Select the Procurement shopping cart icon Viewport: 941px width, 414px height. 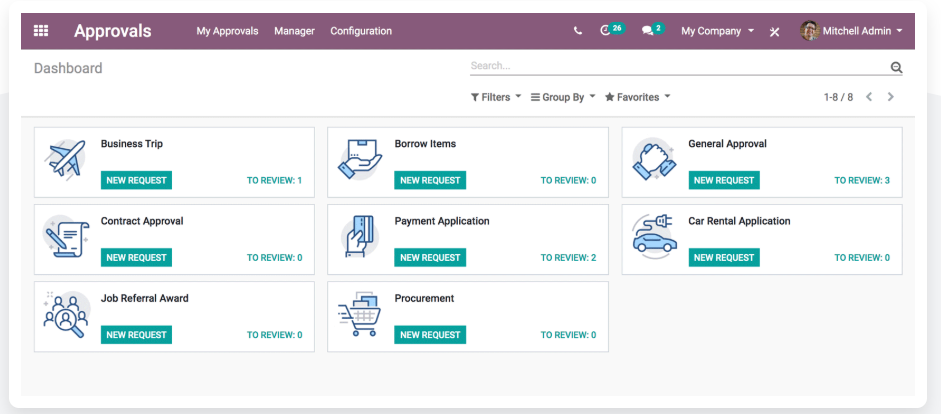(x=360, y=316)
